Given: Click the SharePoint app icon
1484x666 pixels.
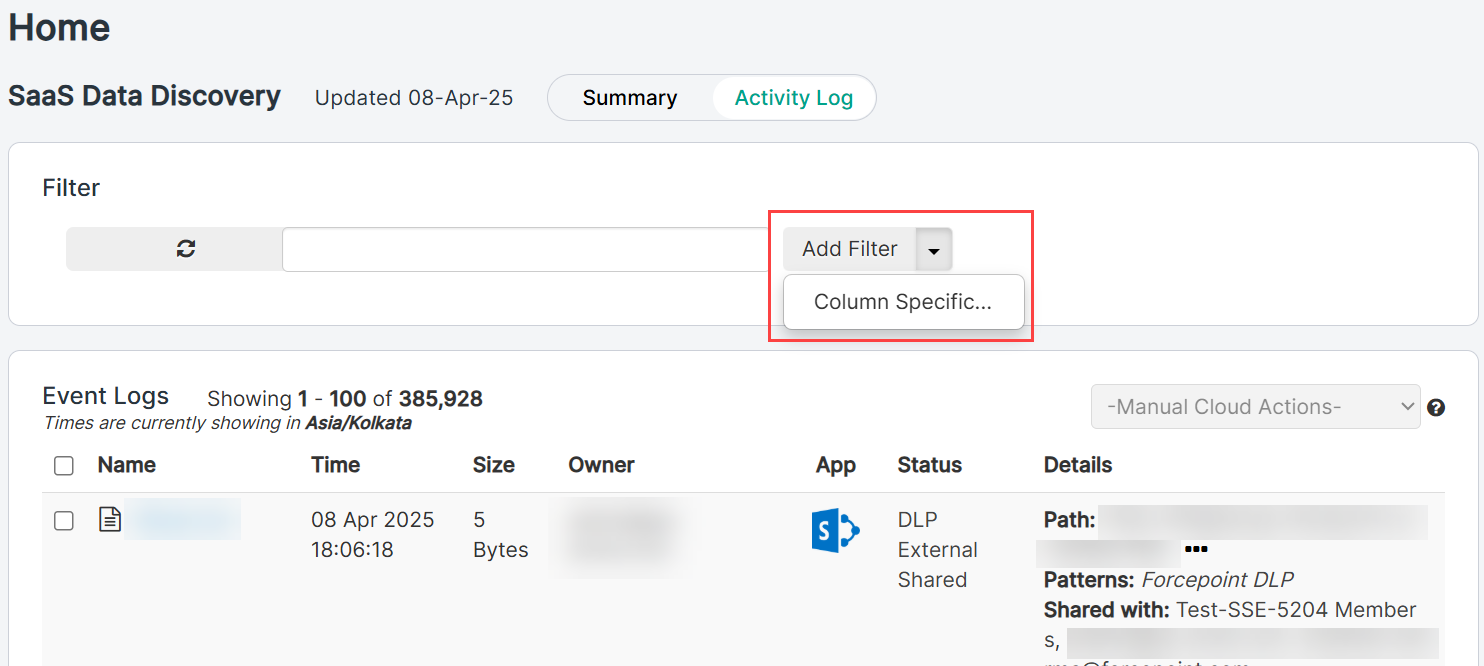Looking at the screenshot, I should click(835, 533).
